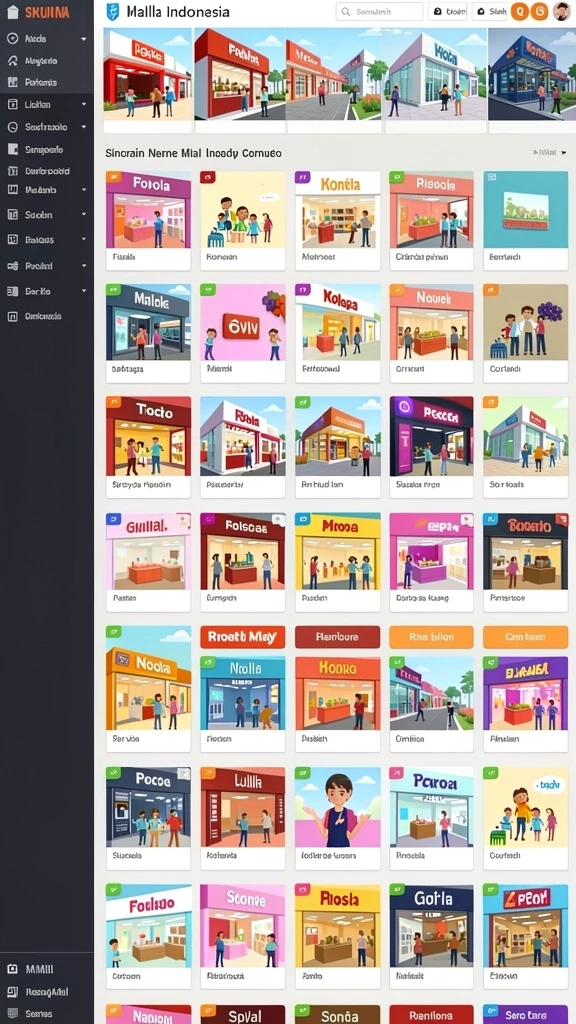Open the sort dropdown at the section's right edge

click(x=549, y=152)
